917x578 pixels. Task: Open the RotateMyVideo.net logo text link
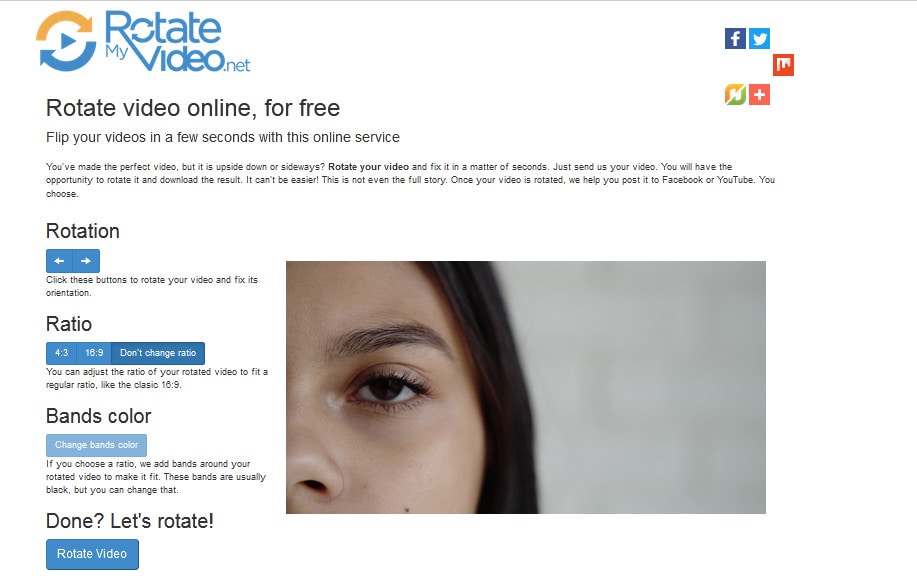(178, 42)
